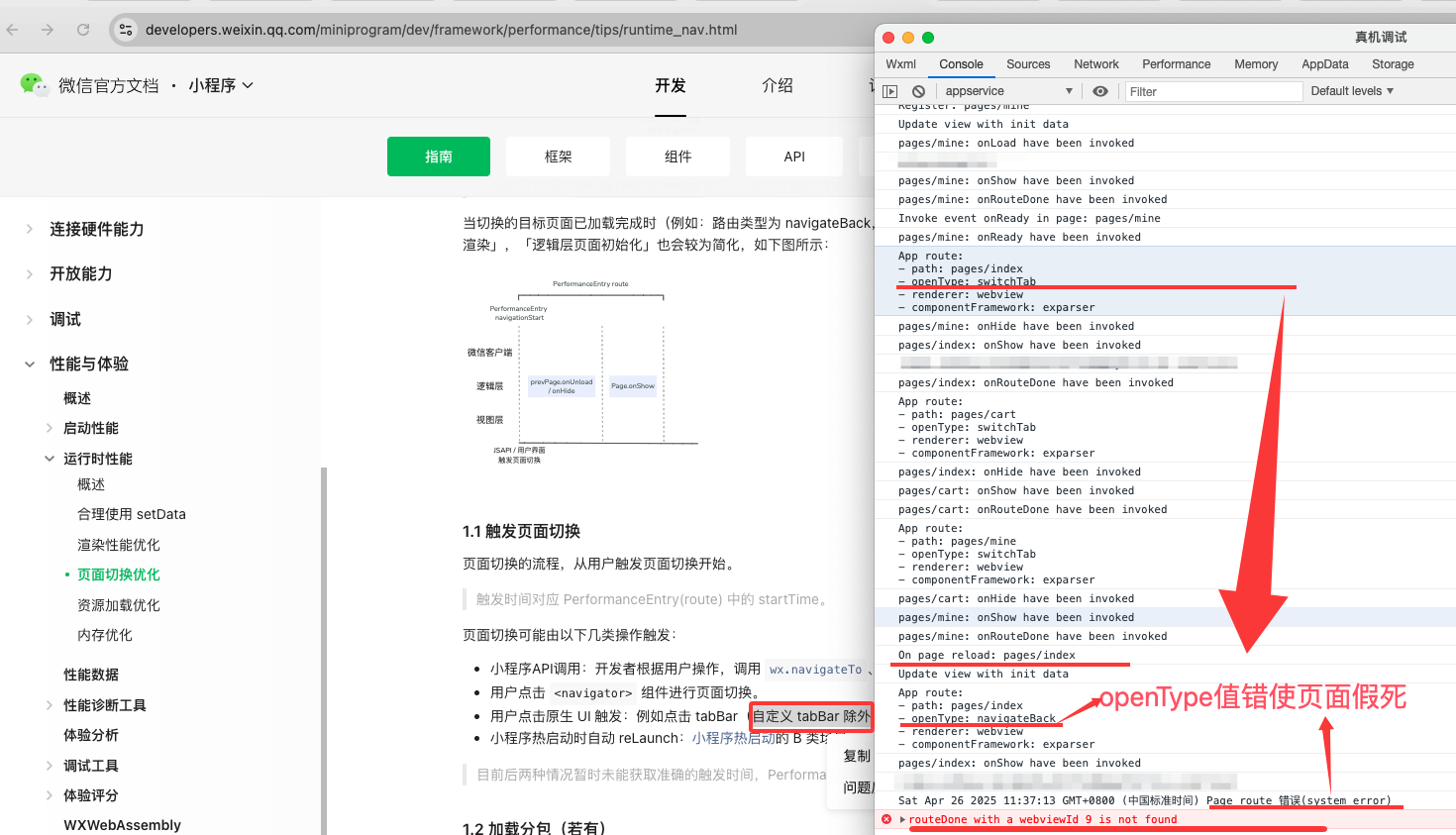1456x835 pixels.
Task: Switch to the Memory tab
Action: click(x=1256, y=64)
